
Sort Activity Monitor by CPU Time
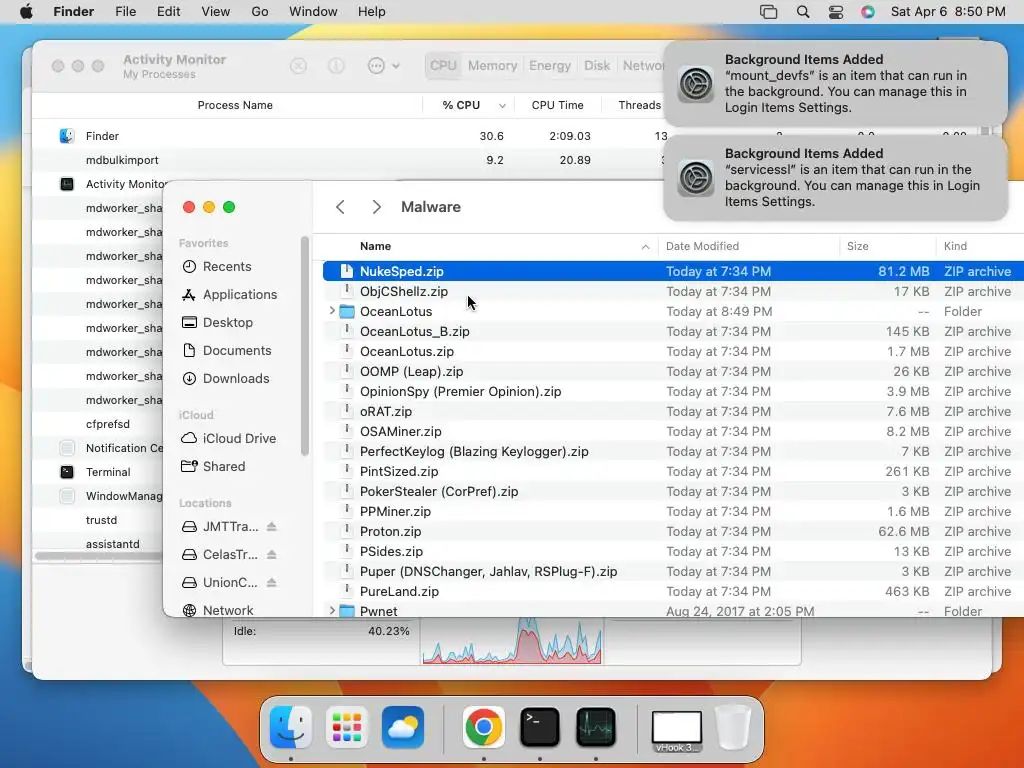pyautogui.click(x=557, y=105)
